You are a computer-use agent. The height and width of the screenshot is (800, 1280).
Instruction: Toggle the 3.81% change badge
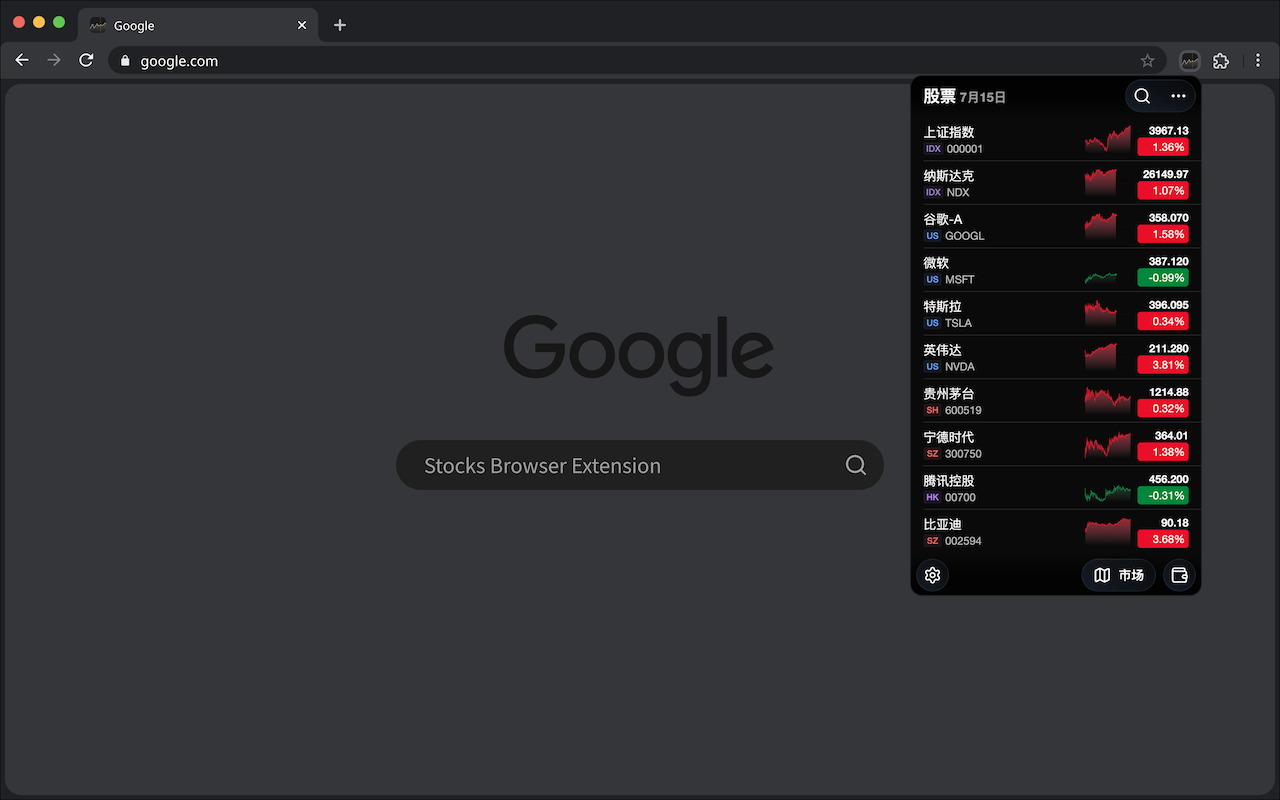point(1163,365)
